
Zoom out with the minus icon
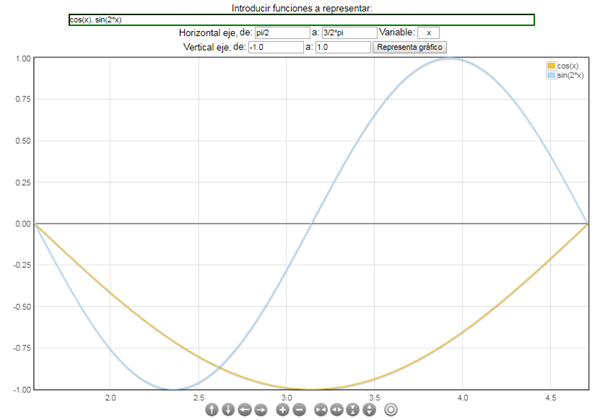[299, 410]
